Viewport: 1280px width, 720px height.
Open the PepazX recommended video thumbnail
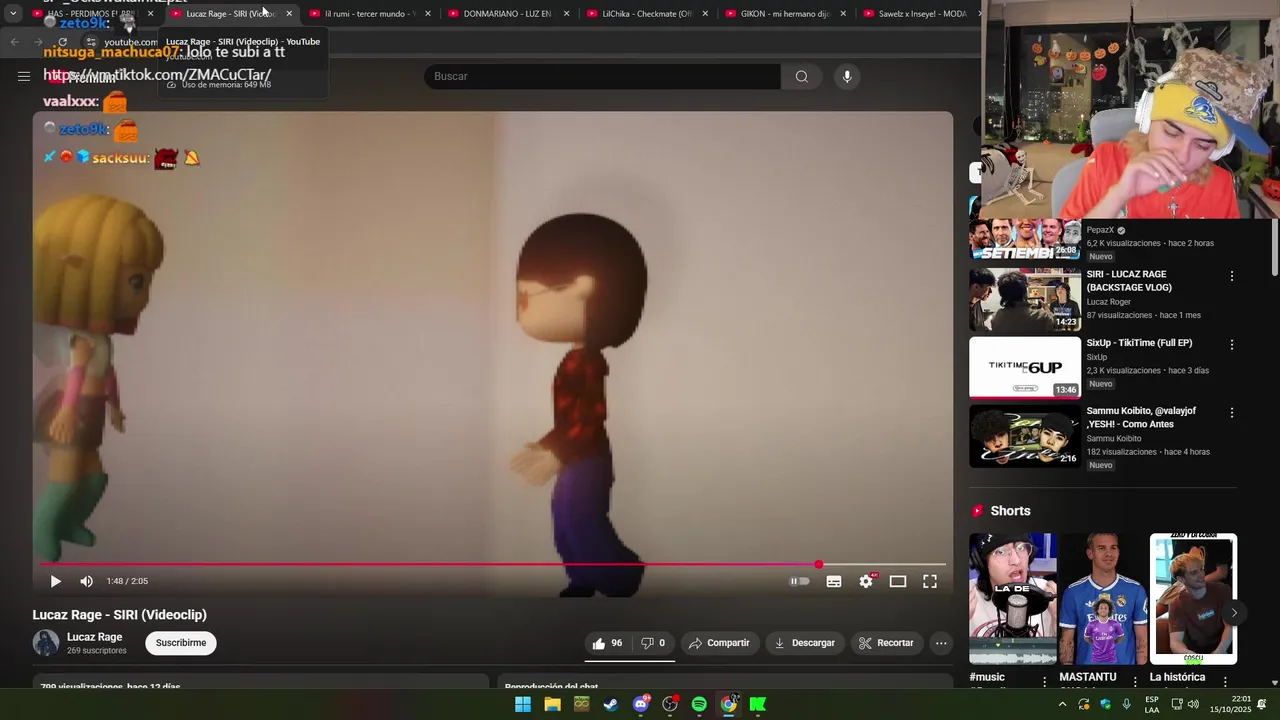coord(1025,239)
